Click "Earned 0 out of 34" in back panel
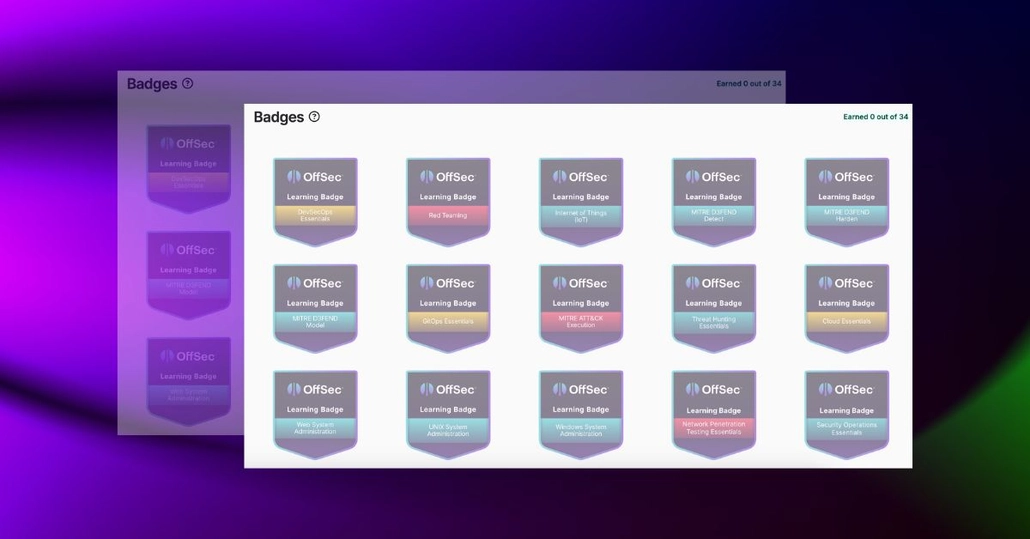This screenshot has width=1030, height=539. [749, 83]
